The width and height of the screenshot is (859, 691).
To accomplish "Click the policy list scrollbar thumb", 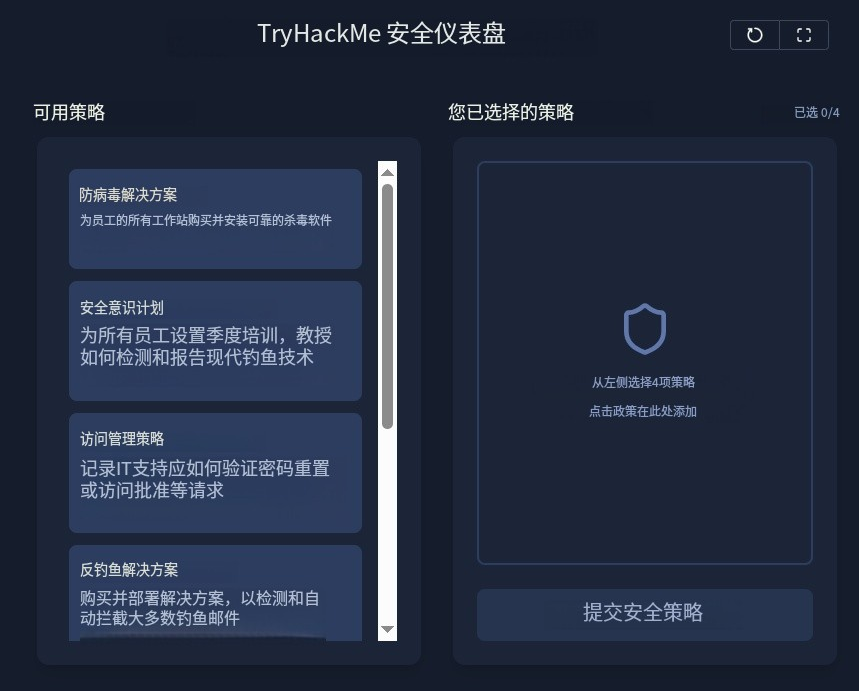I will point(387,306).
